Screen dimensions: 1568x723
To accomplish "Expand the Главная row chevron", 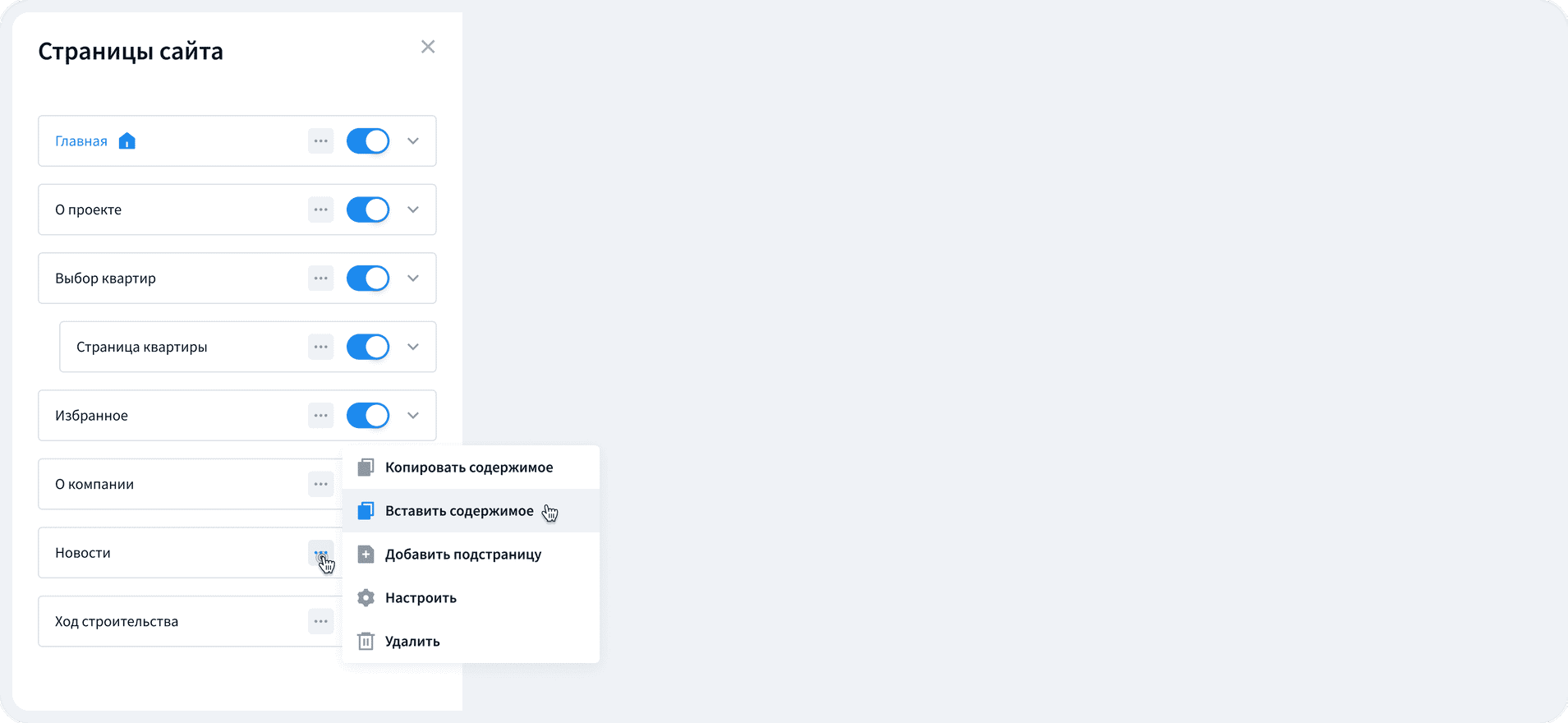I will click(x=413, y=141).
